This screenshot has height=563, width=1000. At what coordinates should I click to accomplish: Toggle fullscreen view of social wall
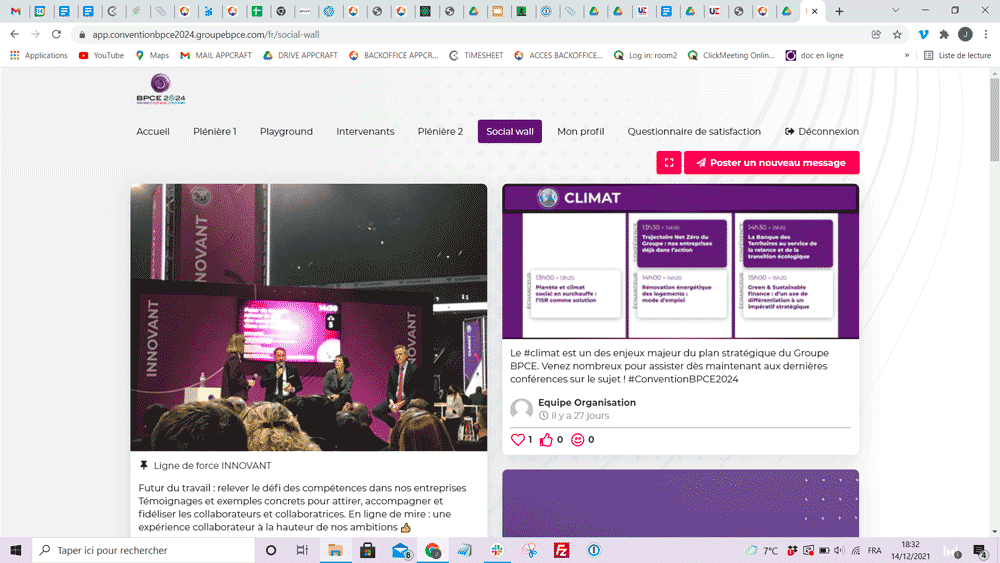point(668,162)
